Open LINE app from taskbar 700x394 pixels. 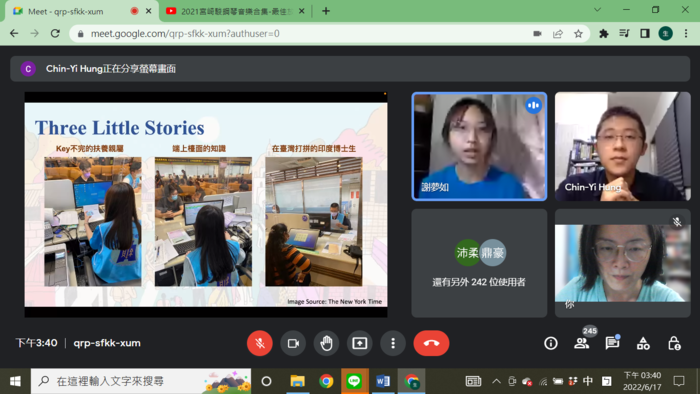(354, 381)
